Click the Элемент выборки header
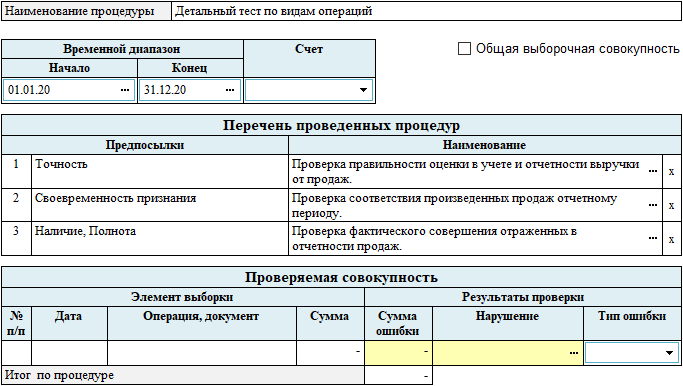The height and width of the screenshot is (386, 683). [x=183, y=297]
